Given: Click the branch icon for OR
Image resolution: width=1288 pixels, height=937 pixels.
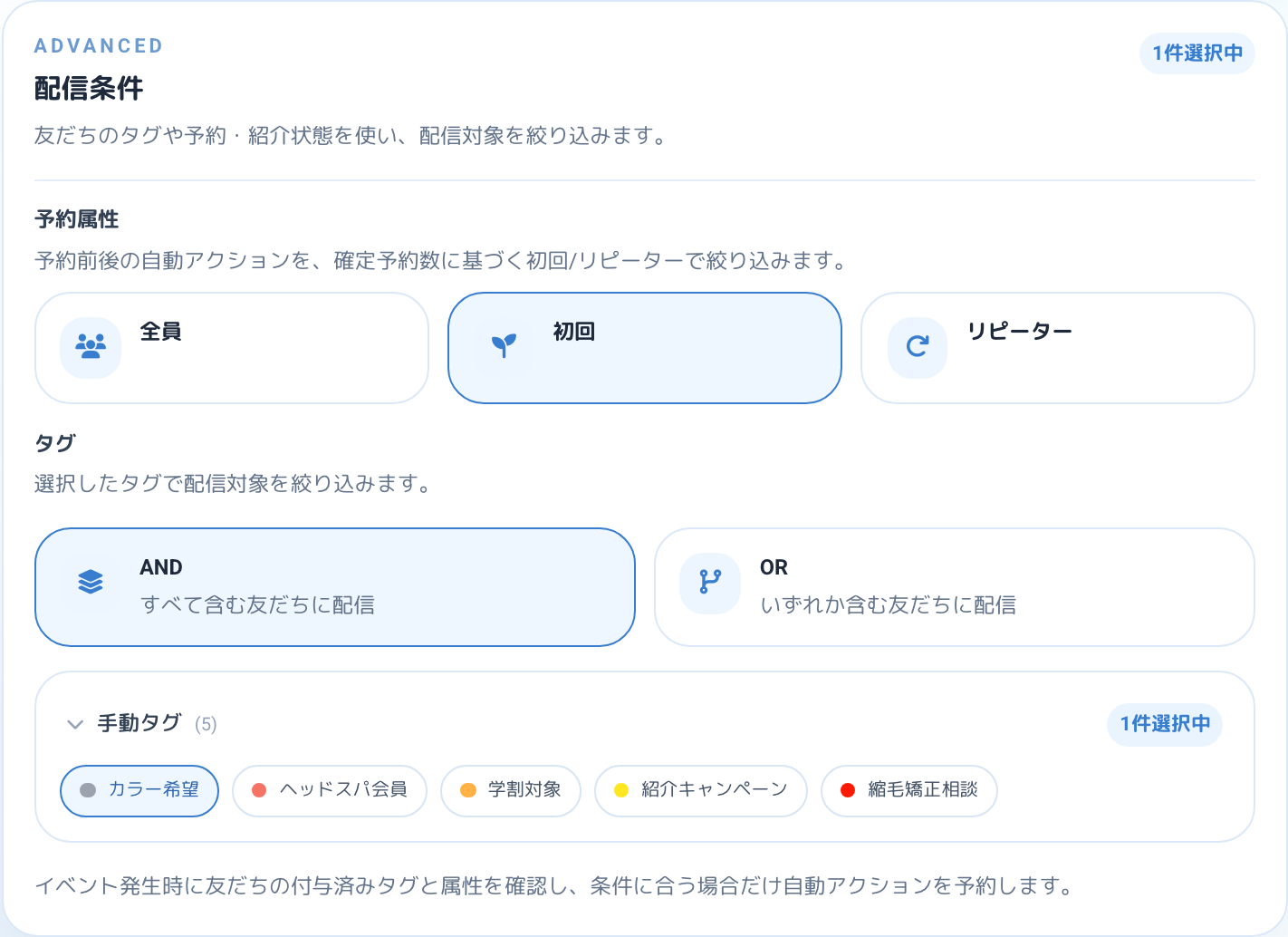Looking at the screenshot, I should (x=710, y=582).
